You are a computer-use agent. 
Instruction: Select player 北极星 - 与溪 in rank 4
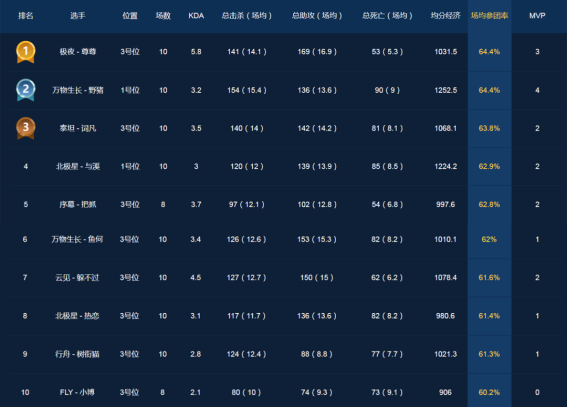click(x=78, y=166)
